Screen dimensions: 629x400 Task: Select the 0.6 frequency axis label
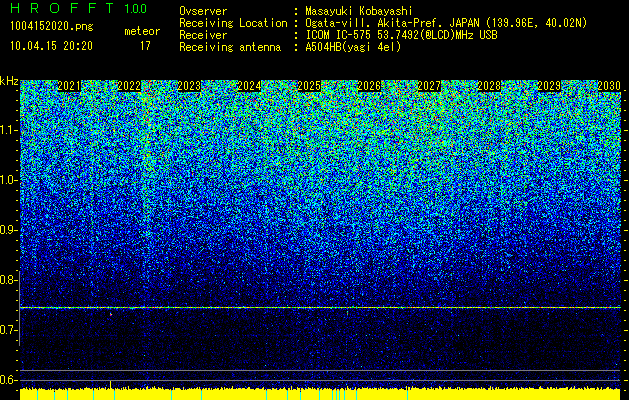pos(7,380)
